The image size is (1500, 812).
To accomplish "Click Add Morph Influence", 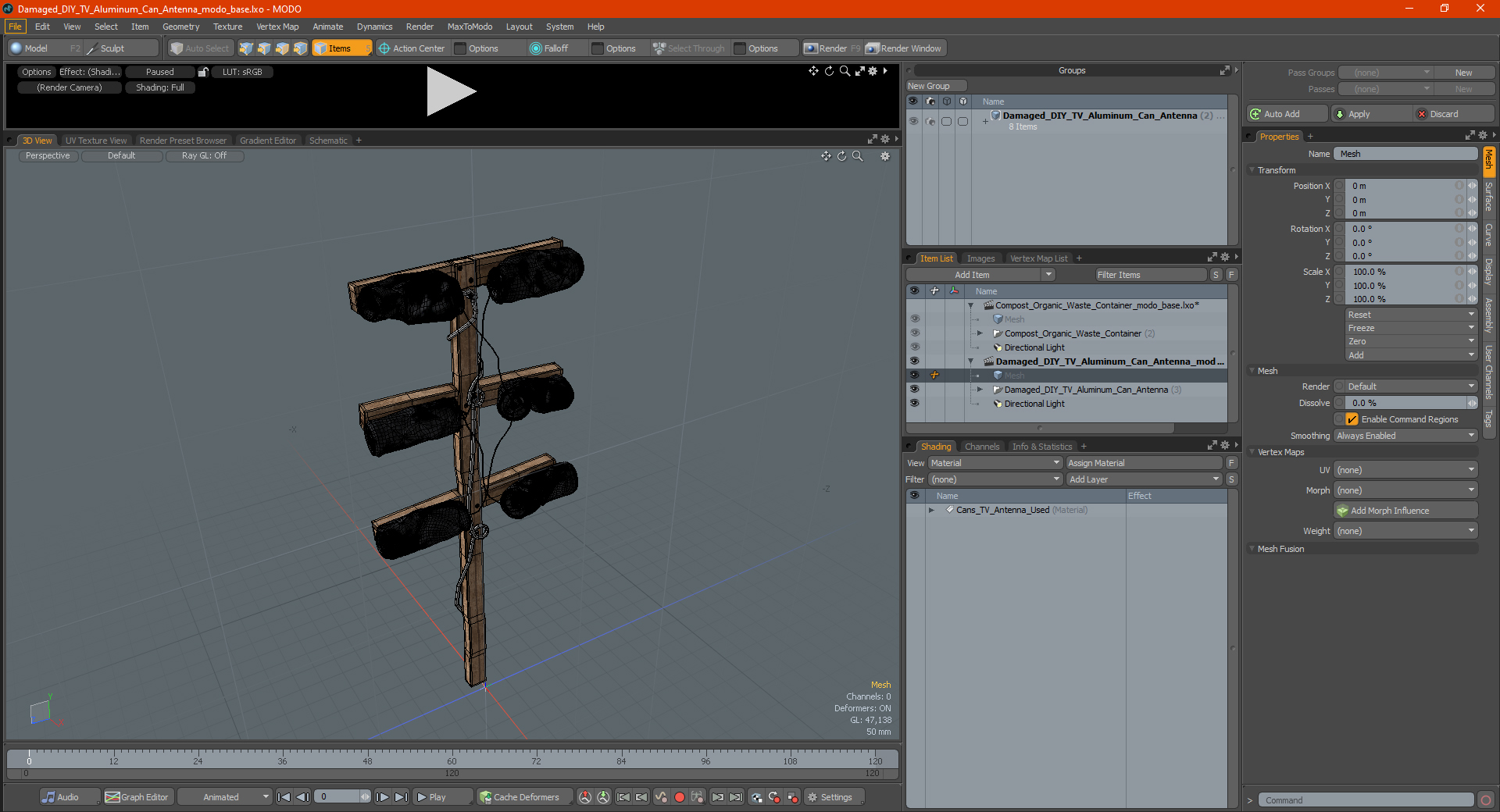I will click(1405, 511).
